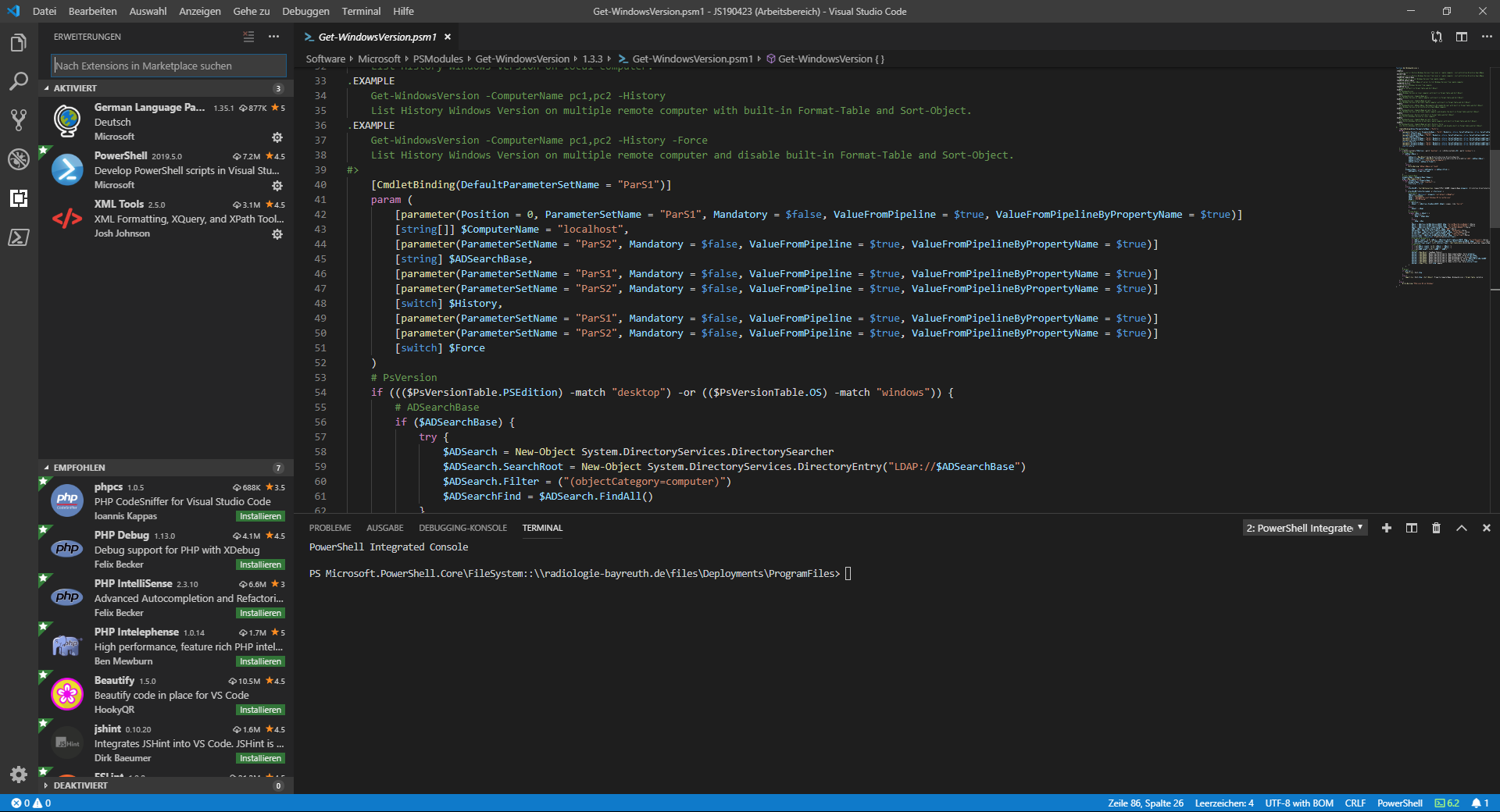Select the PowerShell extension icon
Viewport: 1500px width, 812px height.
[x=67, y=170]
